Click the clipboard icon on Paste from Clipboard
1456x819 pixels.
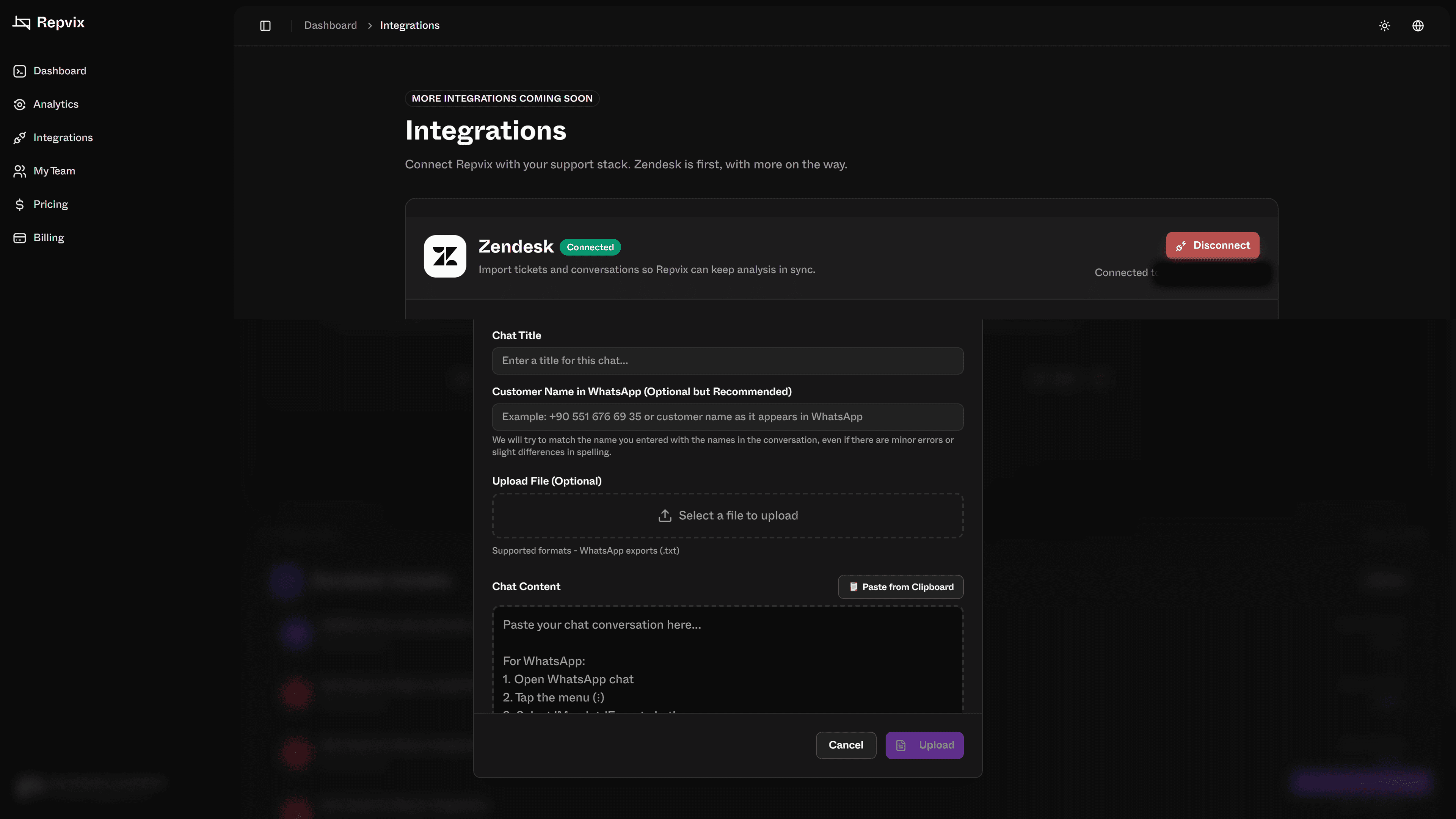[x=854, y=587]
